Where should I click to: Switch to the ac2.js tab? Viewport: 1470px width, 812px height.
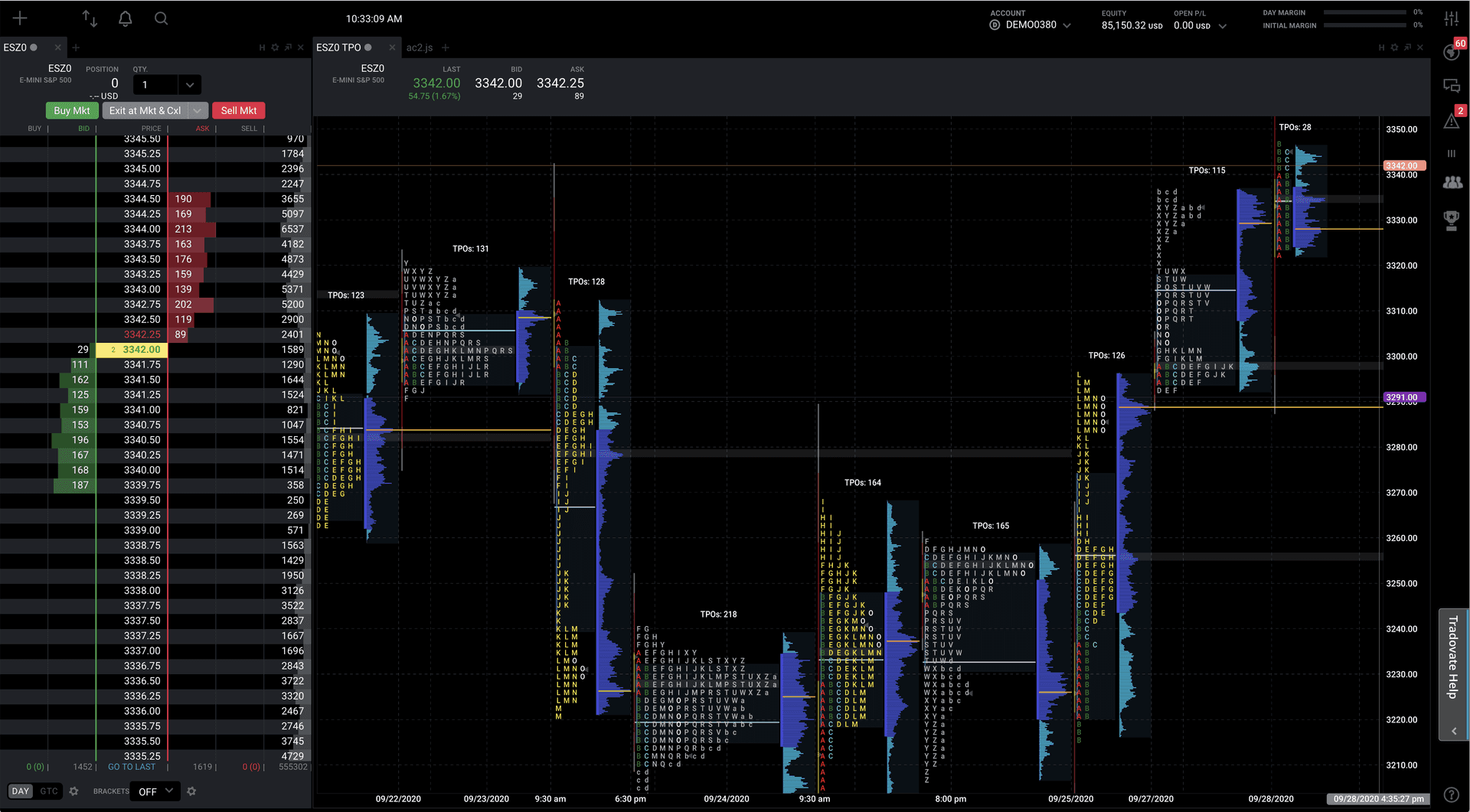pos(419,47)
